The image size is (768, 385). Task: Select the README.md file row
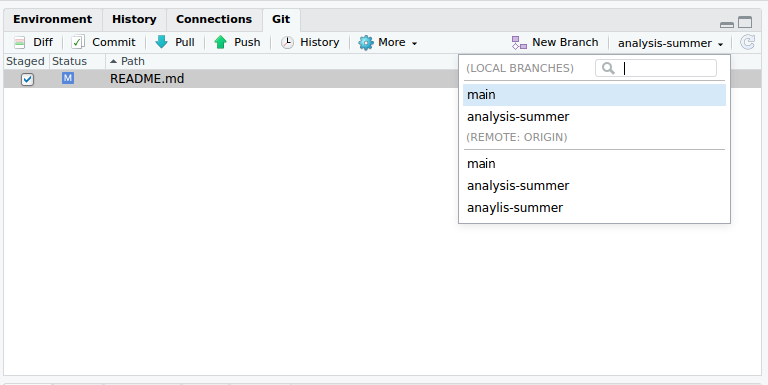231,79
